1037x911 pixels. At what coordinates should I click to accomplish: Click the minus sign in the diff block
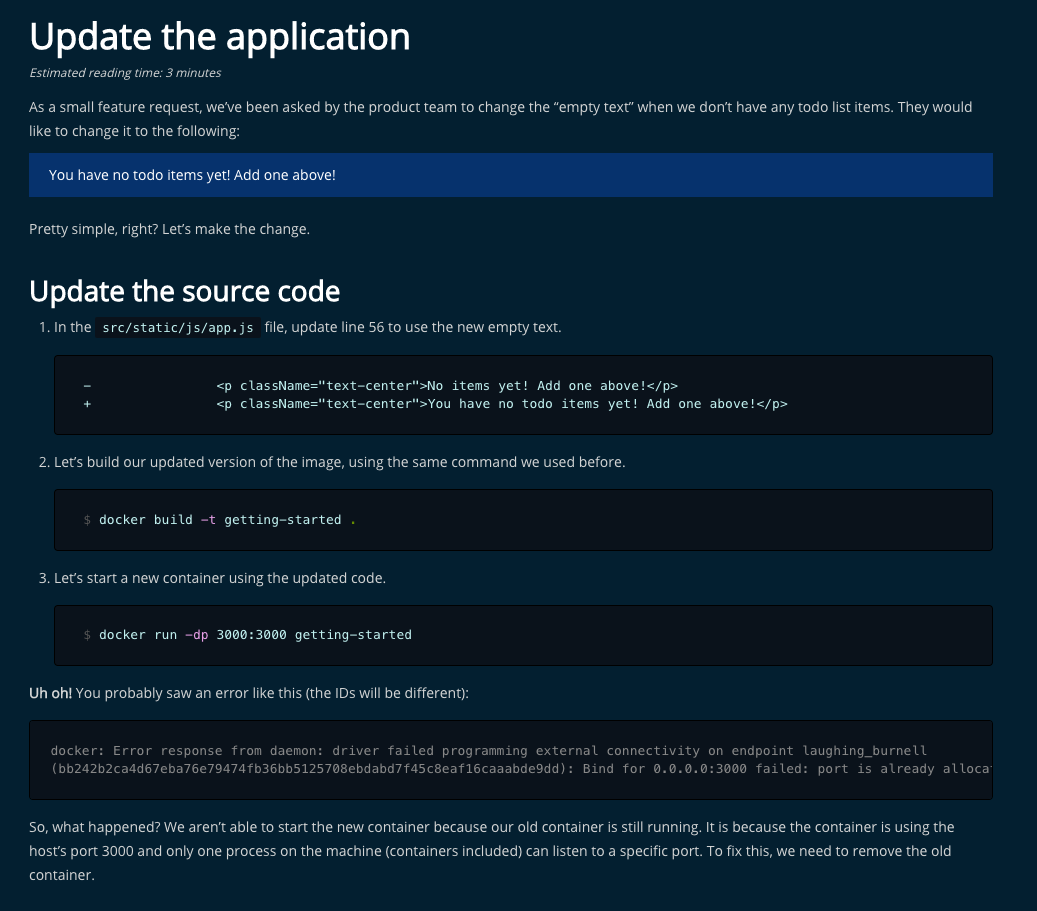point(87,386)
